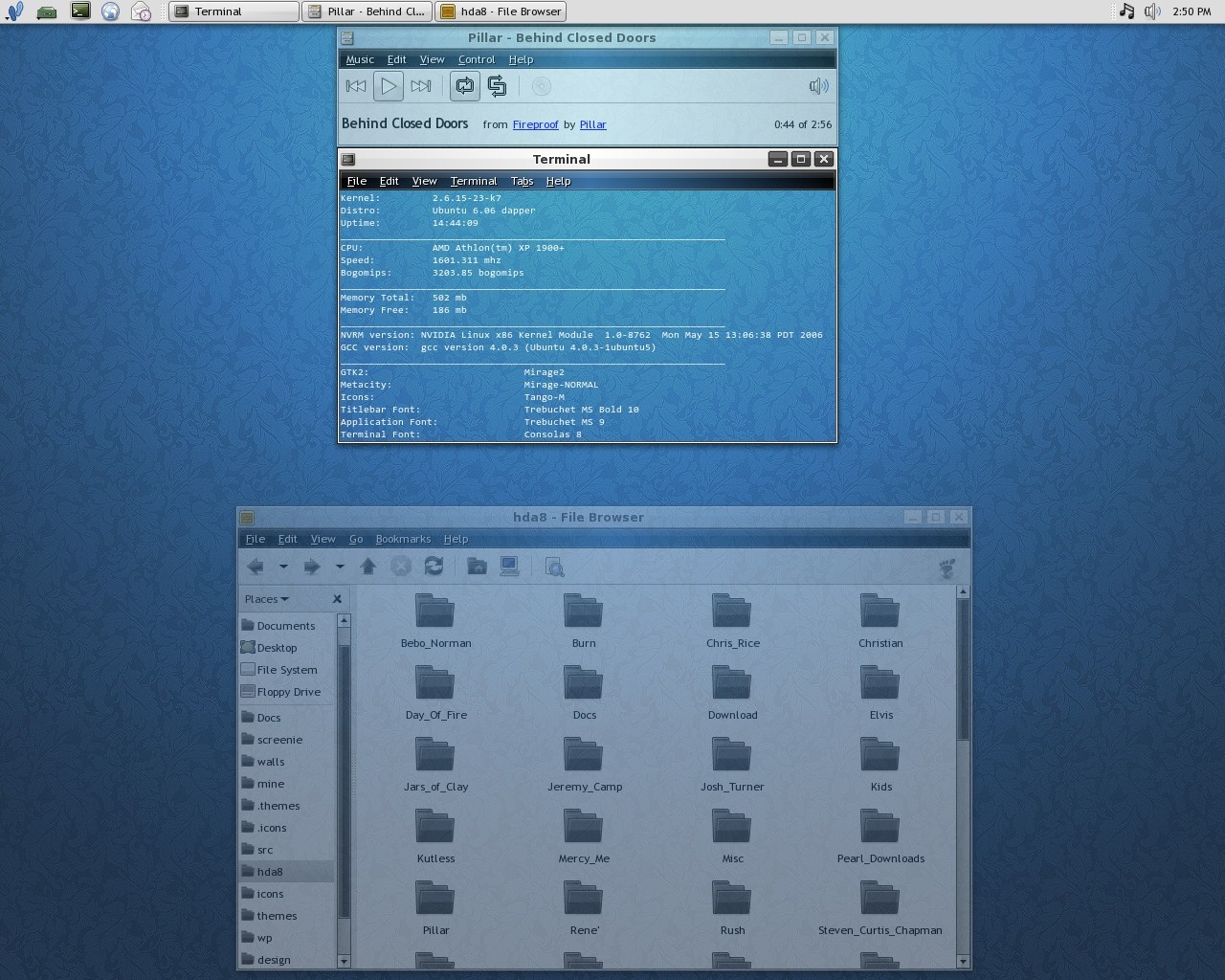
Task: Select the Bebo_Norman folder
Action: point(435,621)
